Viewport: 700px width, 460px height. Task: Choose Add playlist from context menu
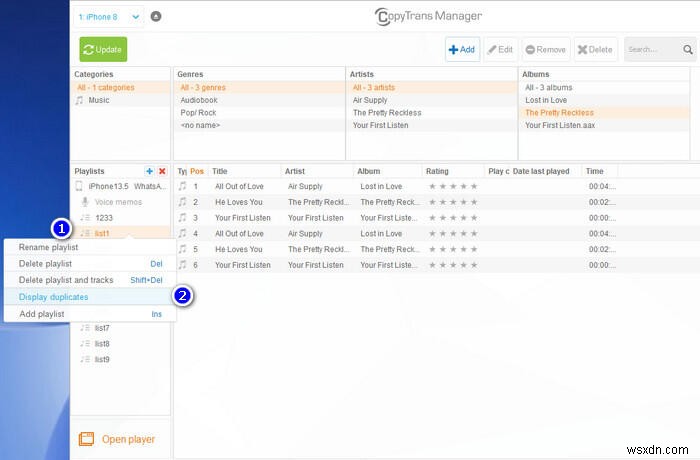pos(90,314)
